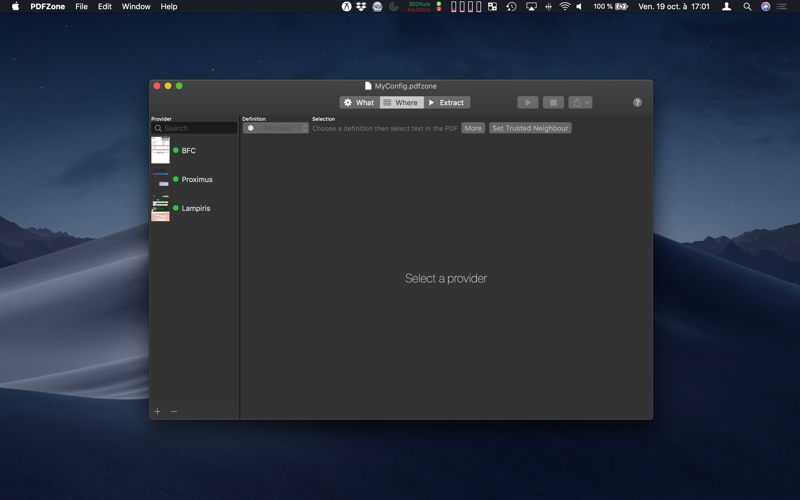Switch to the Extract tab

(x=447, y=103)
